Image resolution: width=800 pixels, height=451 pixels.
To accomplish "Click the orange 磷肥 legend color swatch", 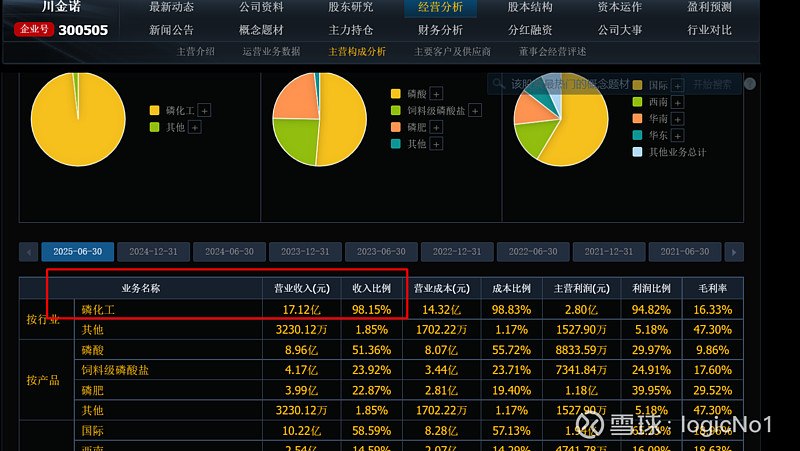I will coord(395,127).
